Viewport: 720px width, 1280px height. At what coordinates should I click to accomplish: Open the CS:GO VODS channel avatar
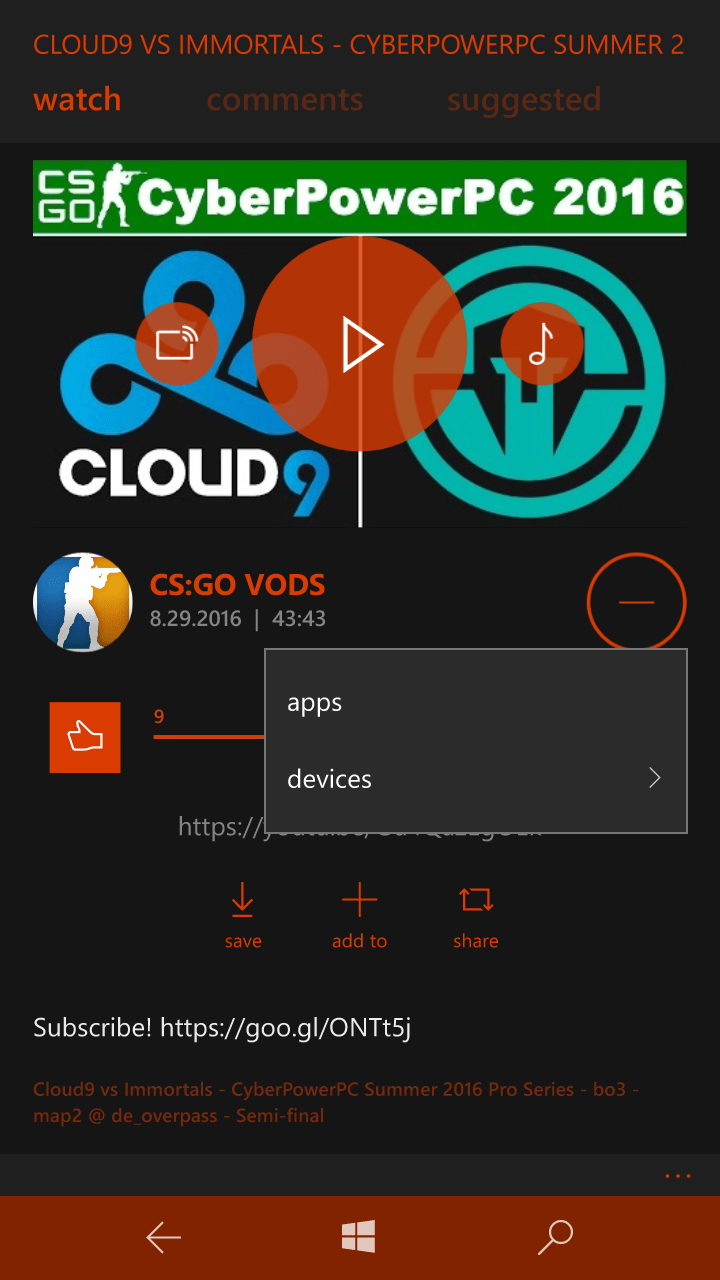(x=83, y=602)
